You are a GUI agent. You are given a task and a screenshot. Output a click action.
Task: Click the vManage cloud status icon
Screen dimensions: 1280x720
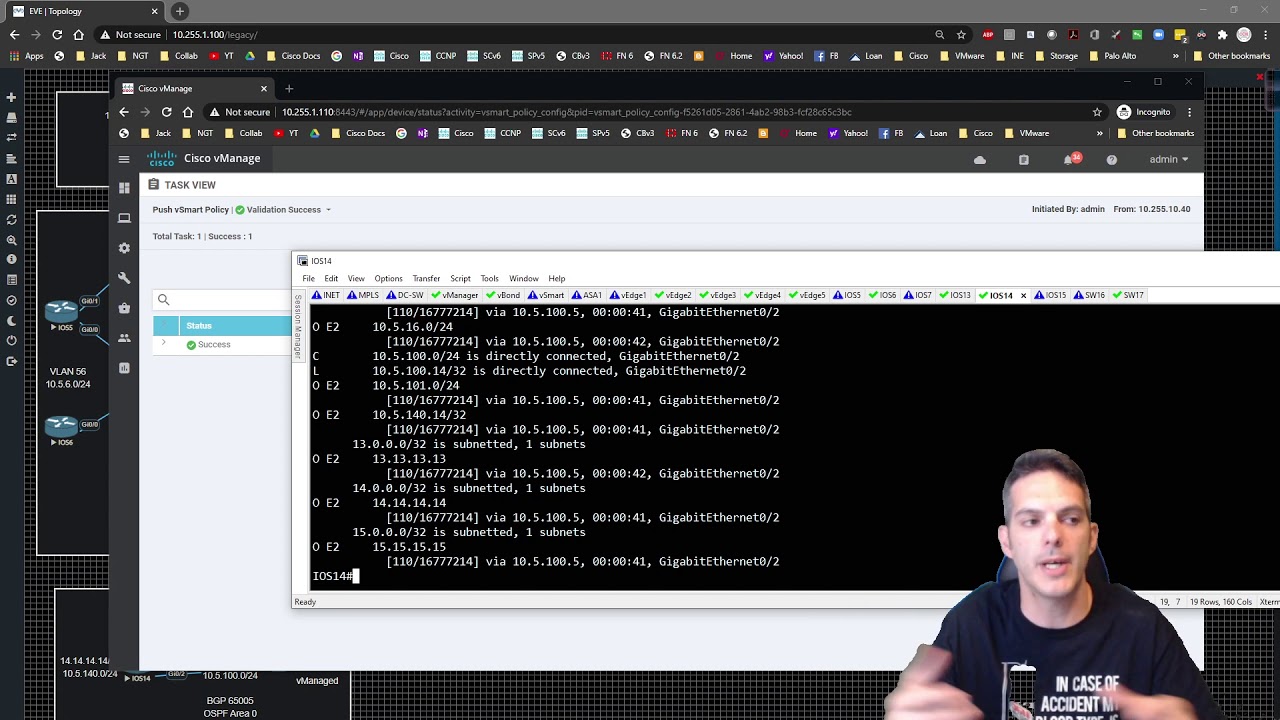pos(980,160)
